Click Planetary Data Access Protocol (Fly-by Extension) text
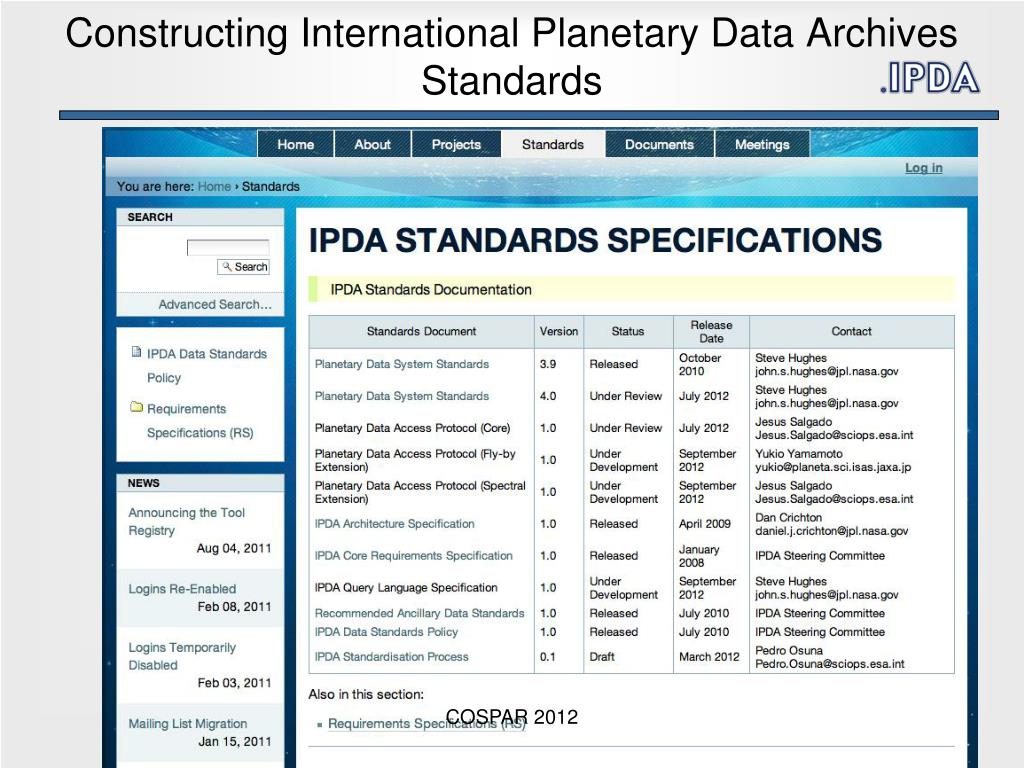The height and width of the screenshot is (768, 1024). coord(415,460)
